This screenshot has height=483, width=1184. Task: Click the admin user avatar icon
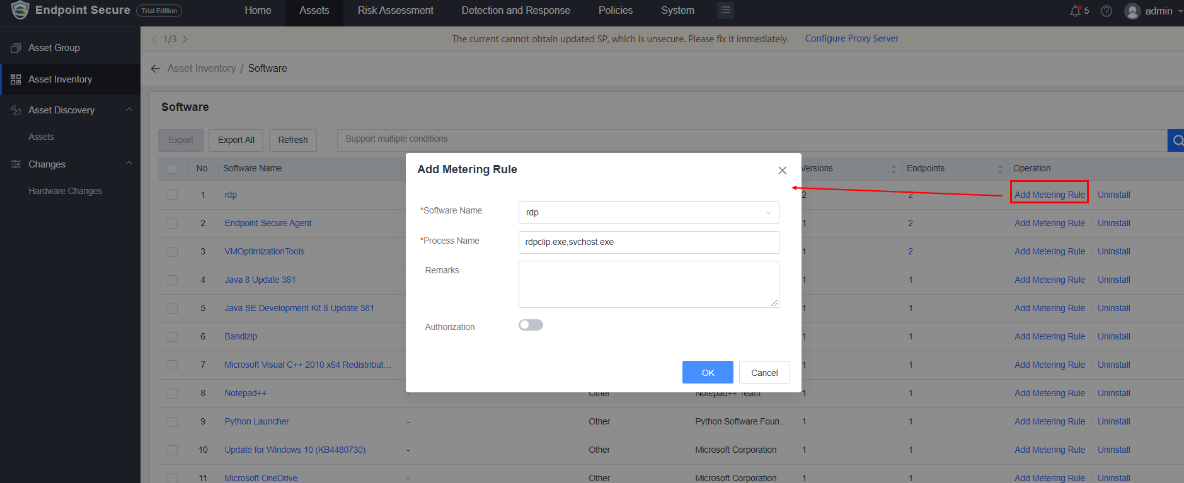click(x=1132, y=11)
